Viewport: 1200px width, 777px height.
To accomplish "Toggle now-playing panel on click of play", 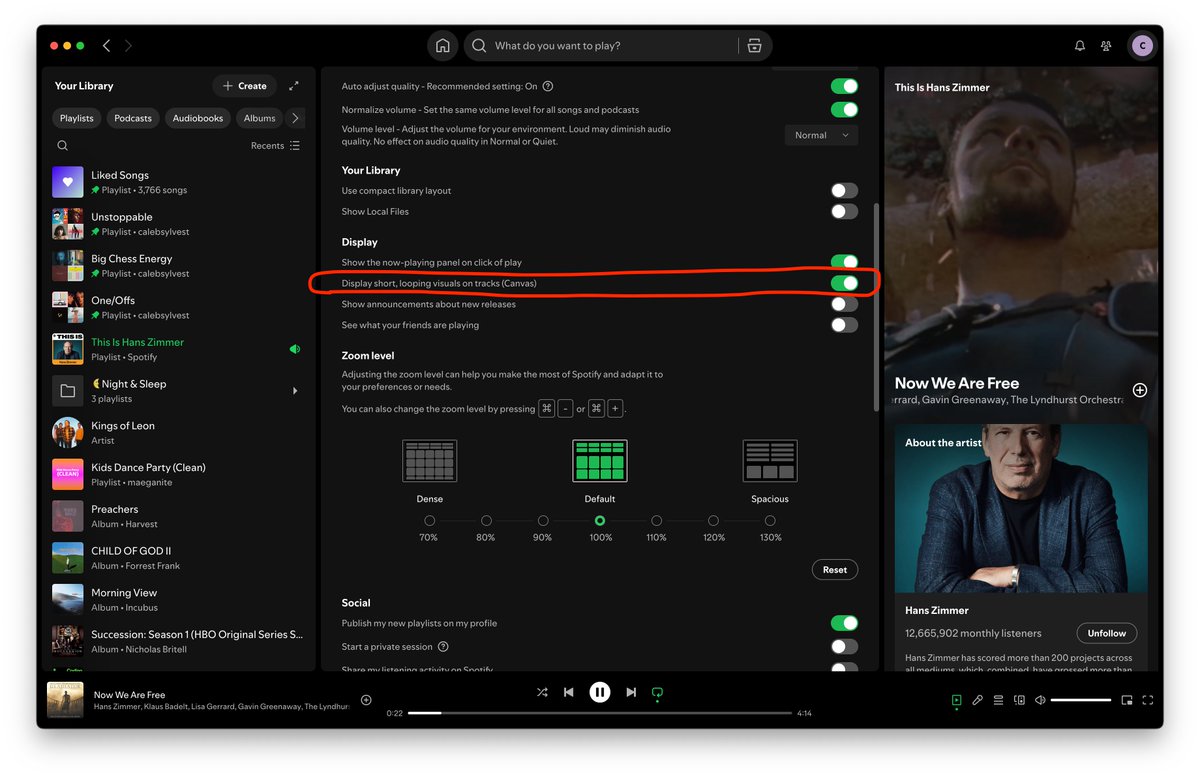I will (x=844, y=262).
